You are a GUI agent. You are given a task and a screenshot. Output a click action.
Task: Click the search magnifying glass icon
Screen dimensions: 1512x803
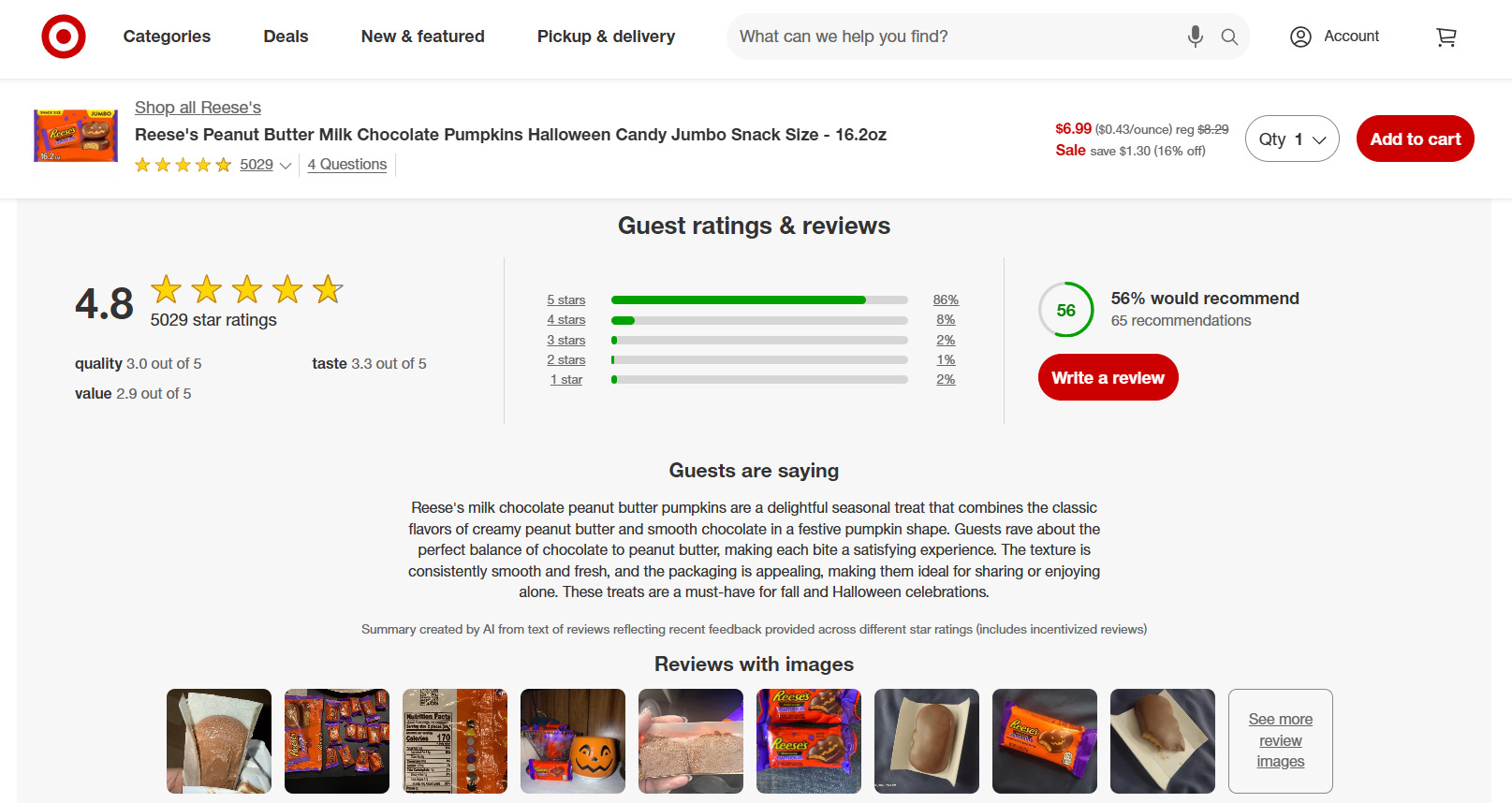[x=1229, y=36]
